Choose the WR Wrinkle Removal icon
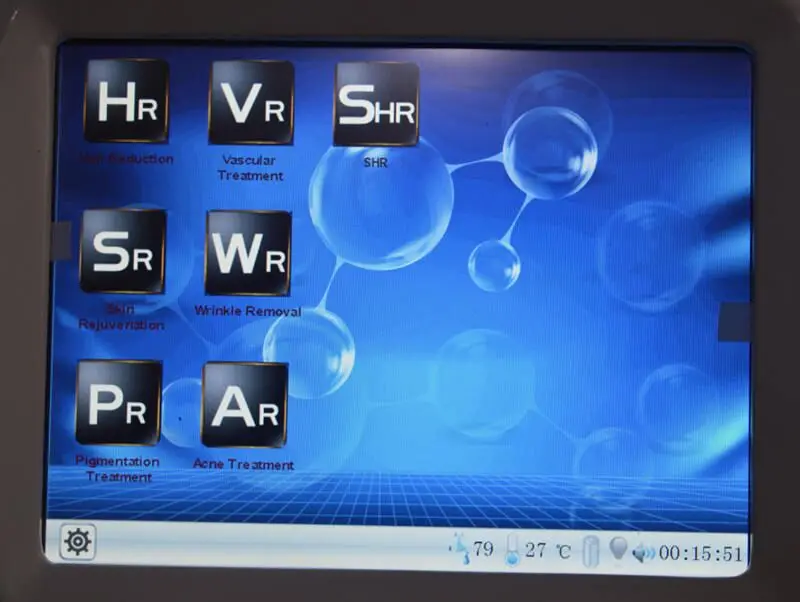 [x=248, y=253]
